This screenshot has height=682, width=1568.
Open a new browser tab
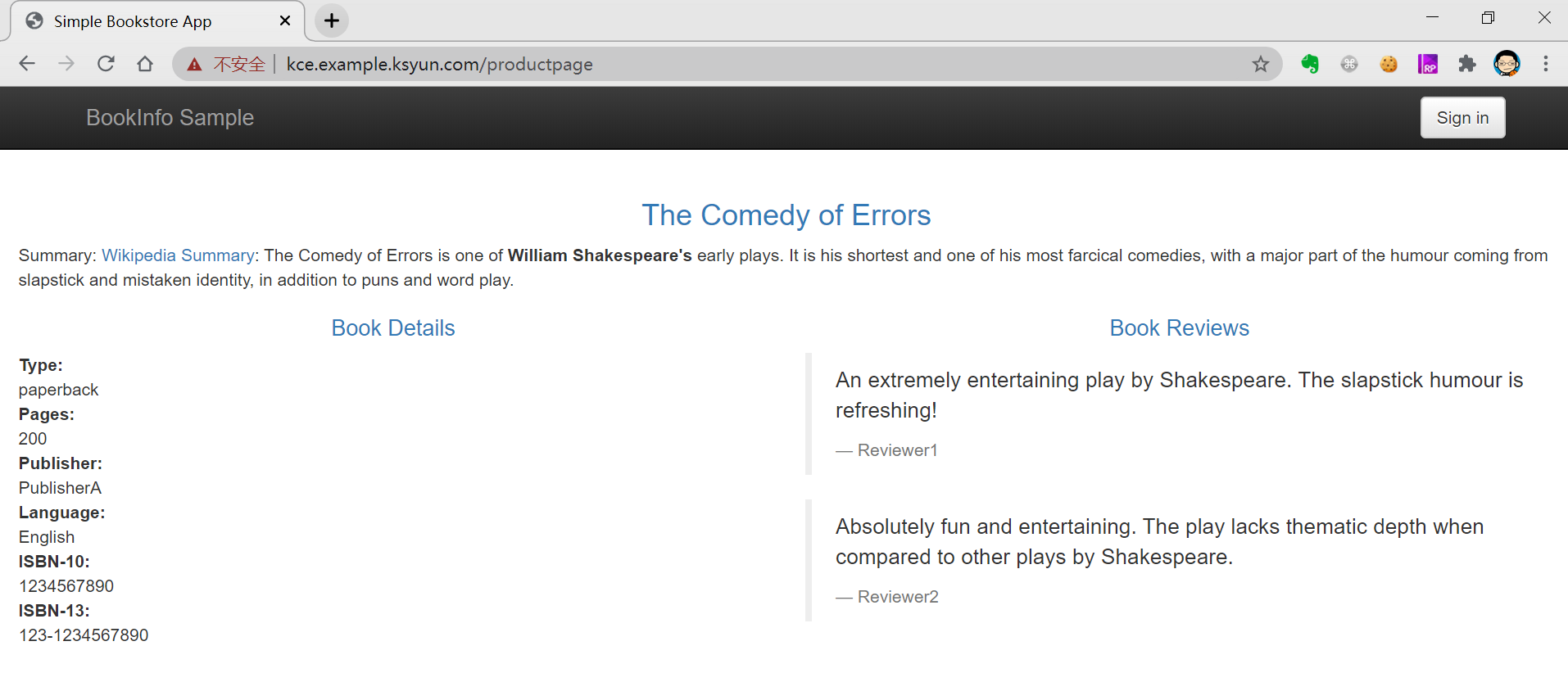(x=332, y=21)
